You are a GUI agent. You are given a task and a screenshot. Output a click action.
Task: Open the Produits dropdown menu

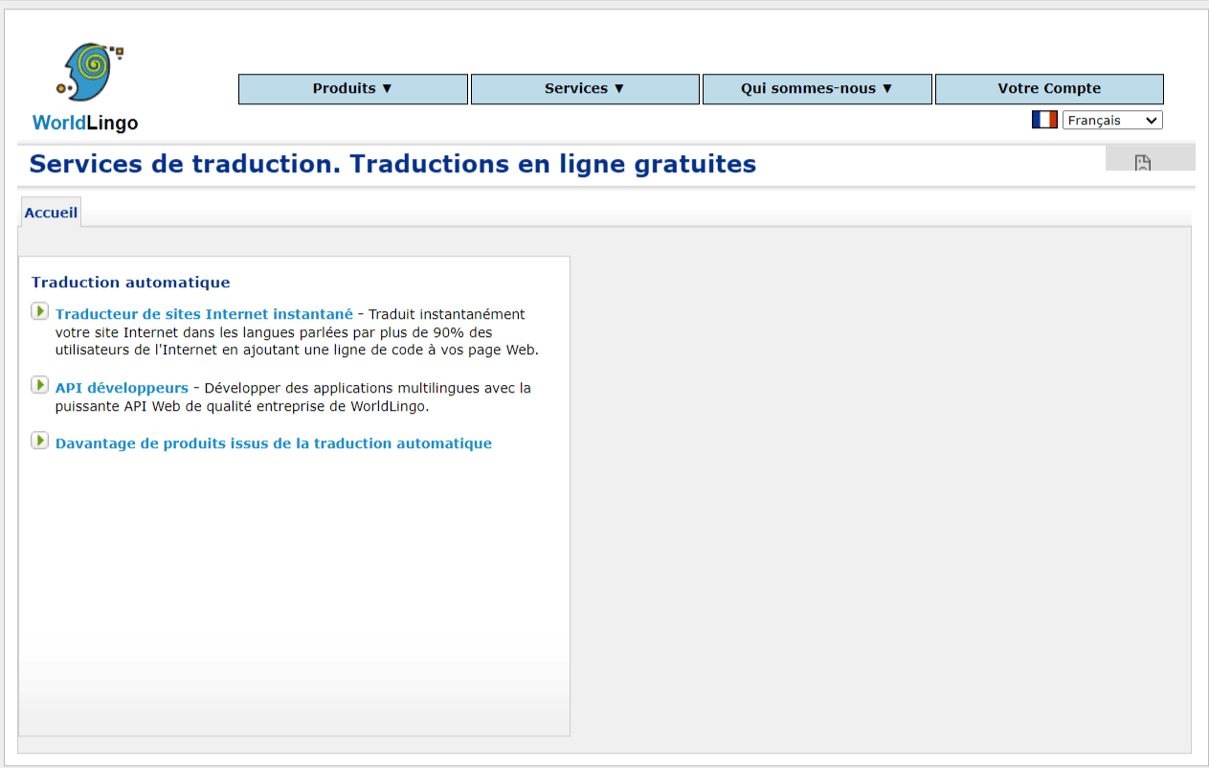352,88
